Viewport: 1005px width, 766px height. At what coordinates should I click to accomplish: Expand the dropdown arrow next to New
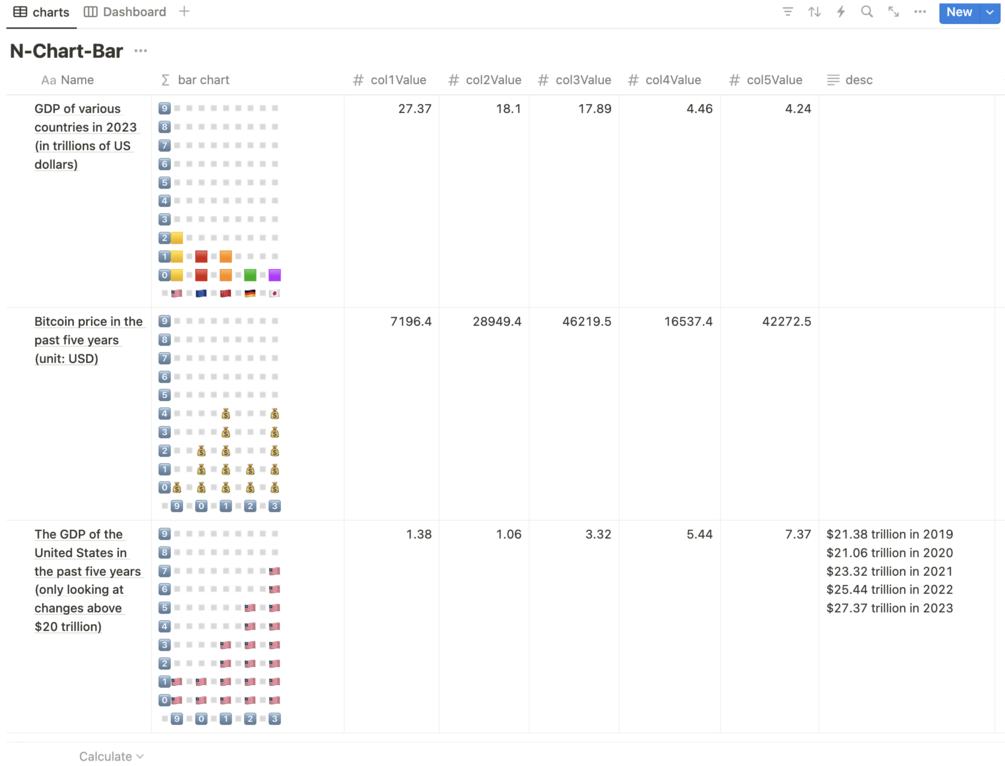[990, 12]
